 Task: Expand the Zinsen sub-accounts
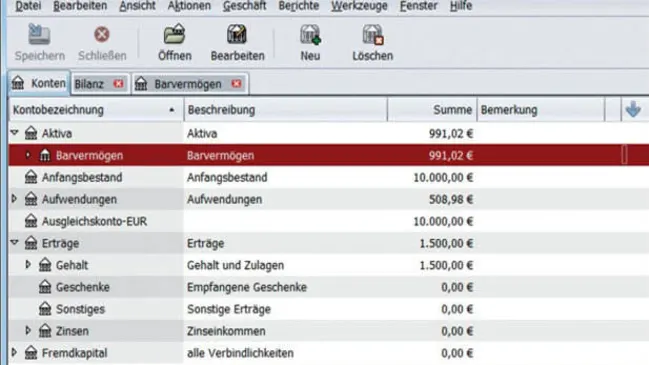[x=28, y=330]
